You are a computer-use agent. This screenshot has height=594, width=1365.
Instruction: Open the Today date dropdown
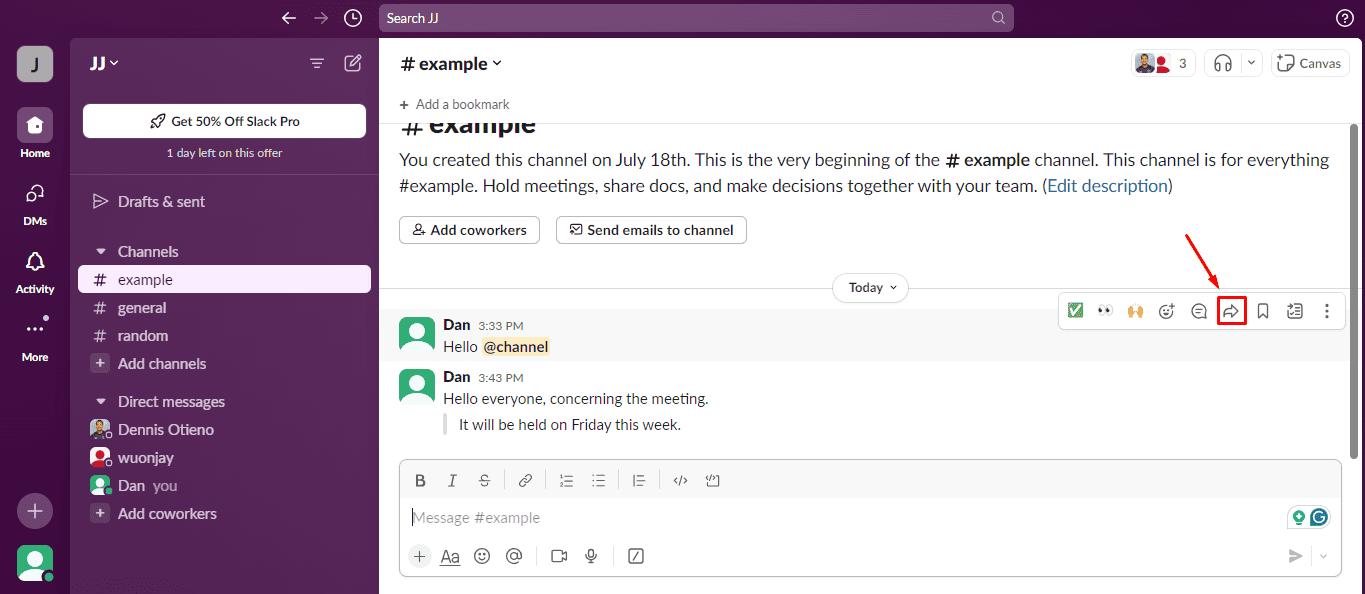(x=870, y=288)
